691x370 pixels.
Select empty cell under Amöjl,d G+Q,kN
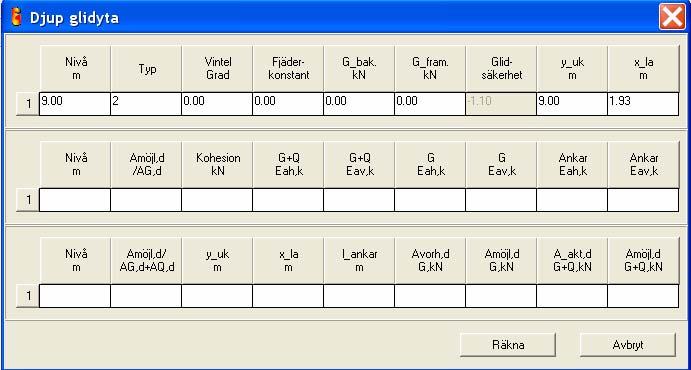click(643, 296)
